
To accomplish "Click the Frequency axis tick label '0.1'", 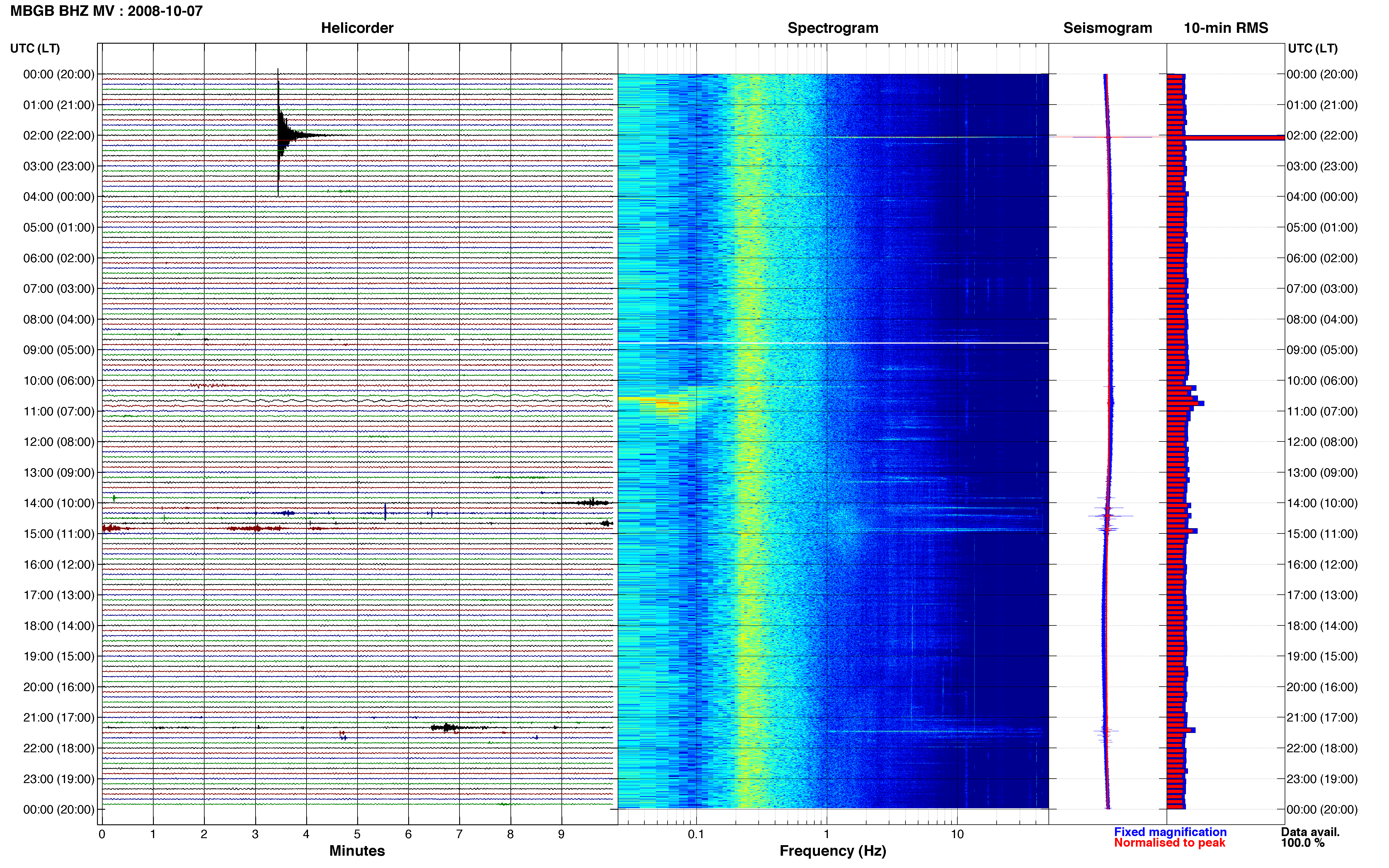I will tap(696, 834).
